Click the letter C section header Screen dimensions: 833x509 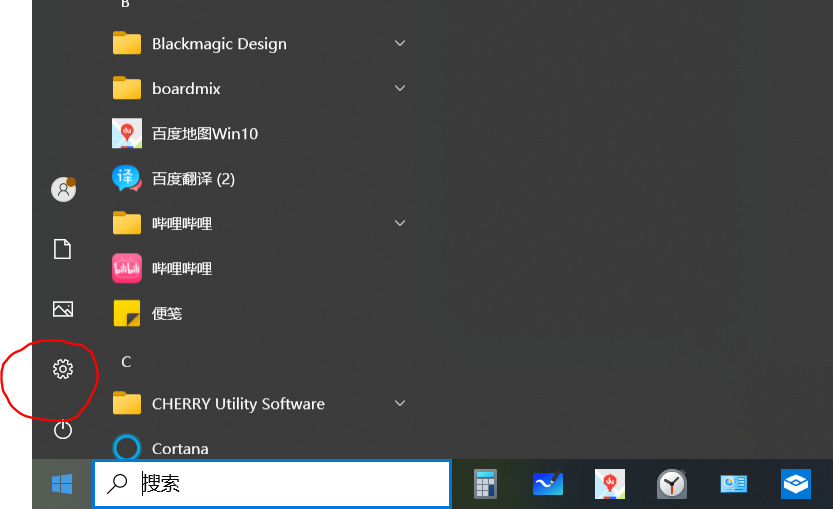click(x=126, y=362)
